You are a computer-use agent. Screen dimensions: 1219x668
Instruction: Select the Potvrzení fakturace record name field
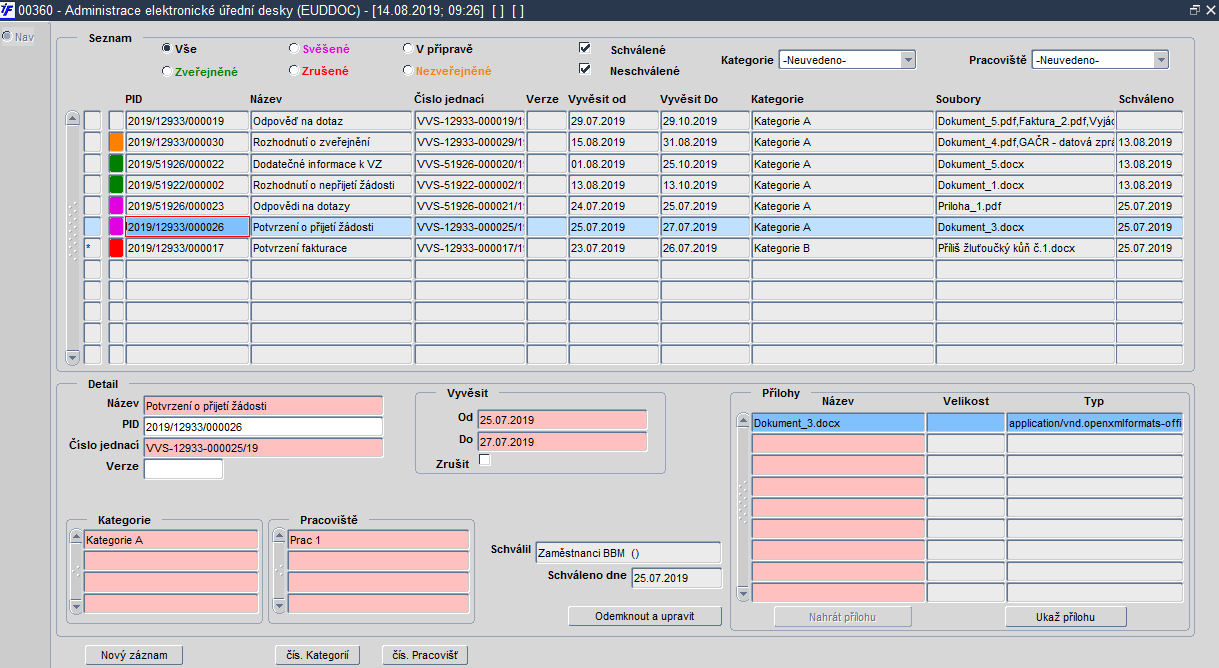tap(330, 248)
